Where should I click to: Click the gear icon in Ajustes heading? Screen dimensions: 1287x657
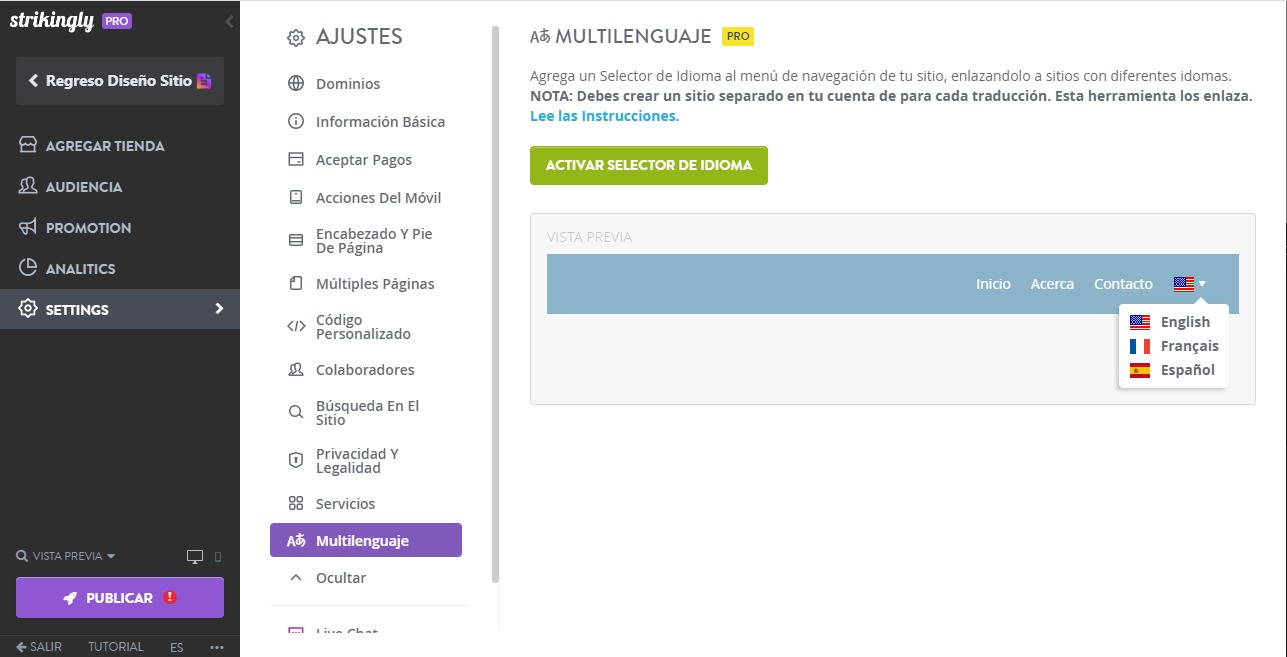(x=296, y=38)
